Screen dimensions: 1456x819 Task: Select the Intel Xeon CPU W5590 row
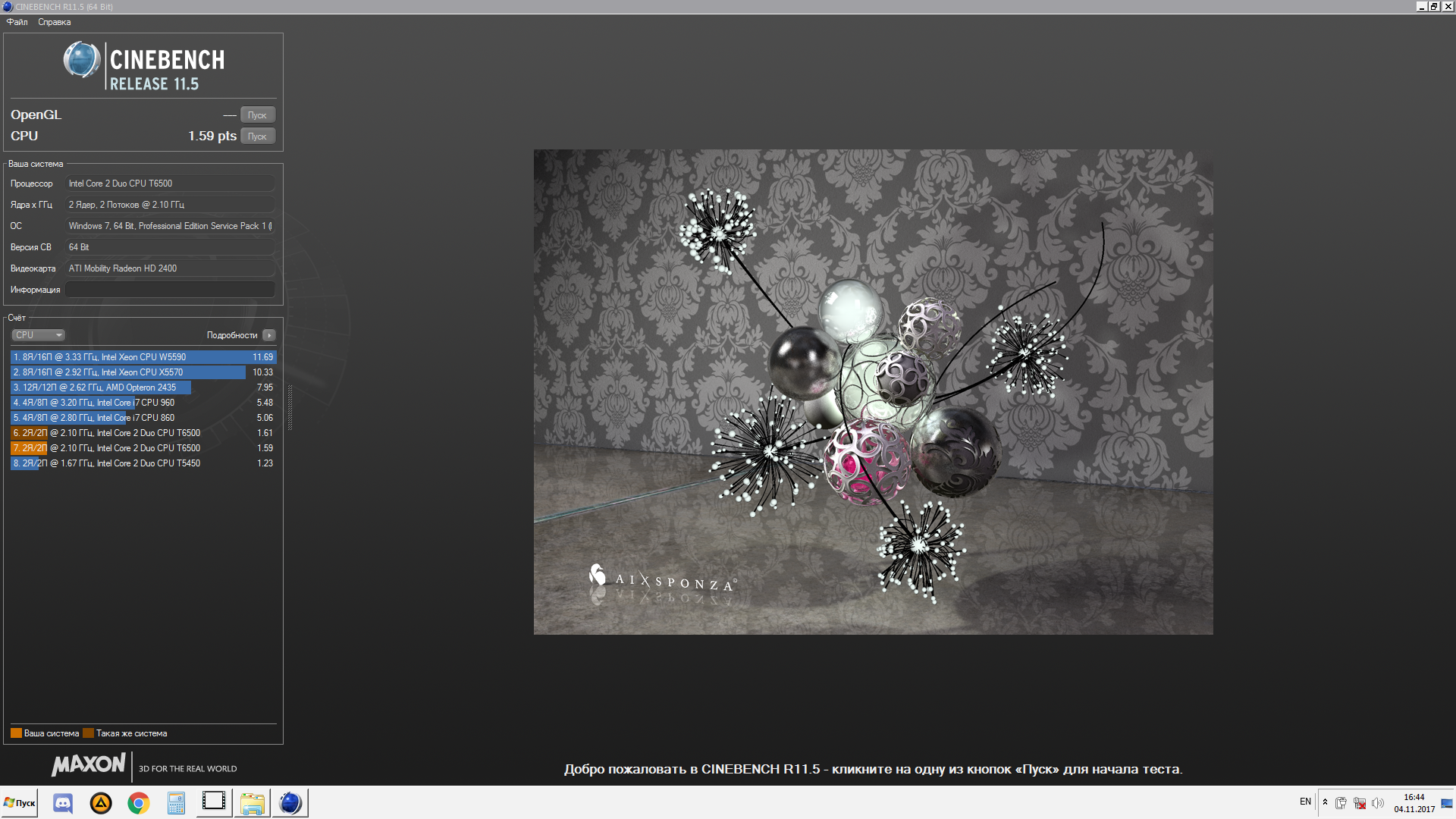click(143, 357)
